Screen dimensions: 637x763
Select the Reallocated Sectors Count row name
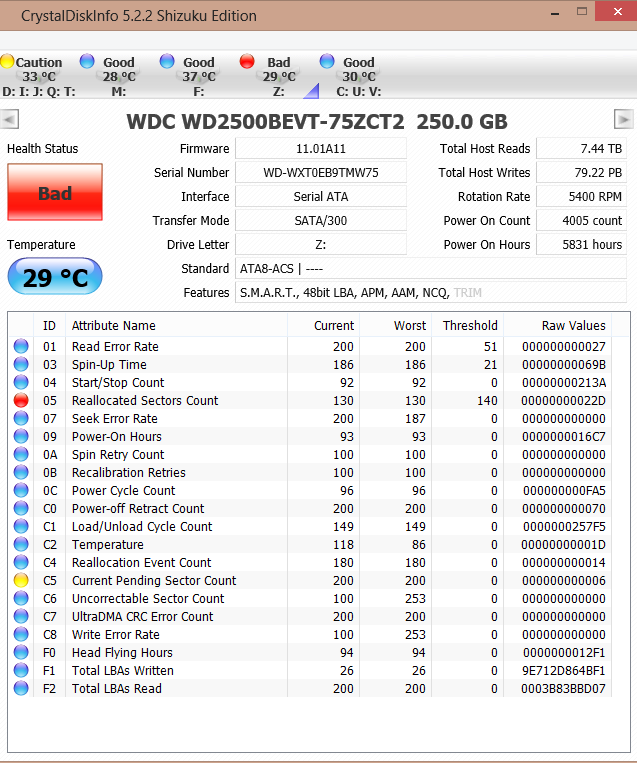[145, 400]
